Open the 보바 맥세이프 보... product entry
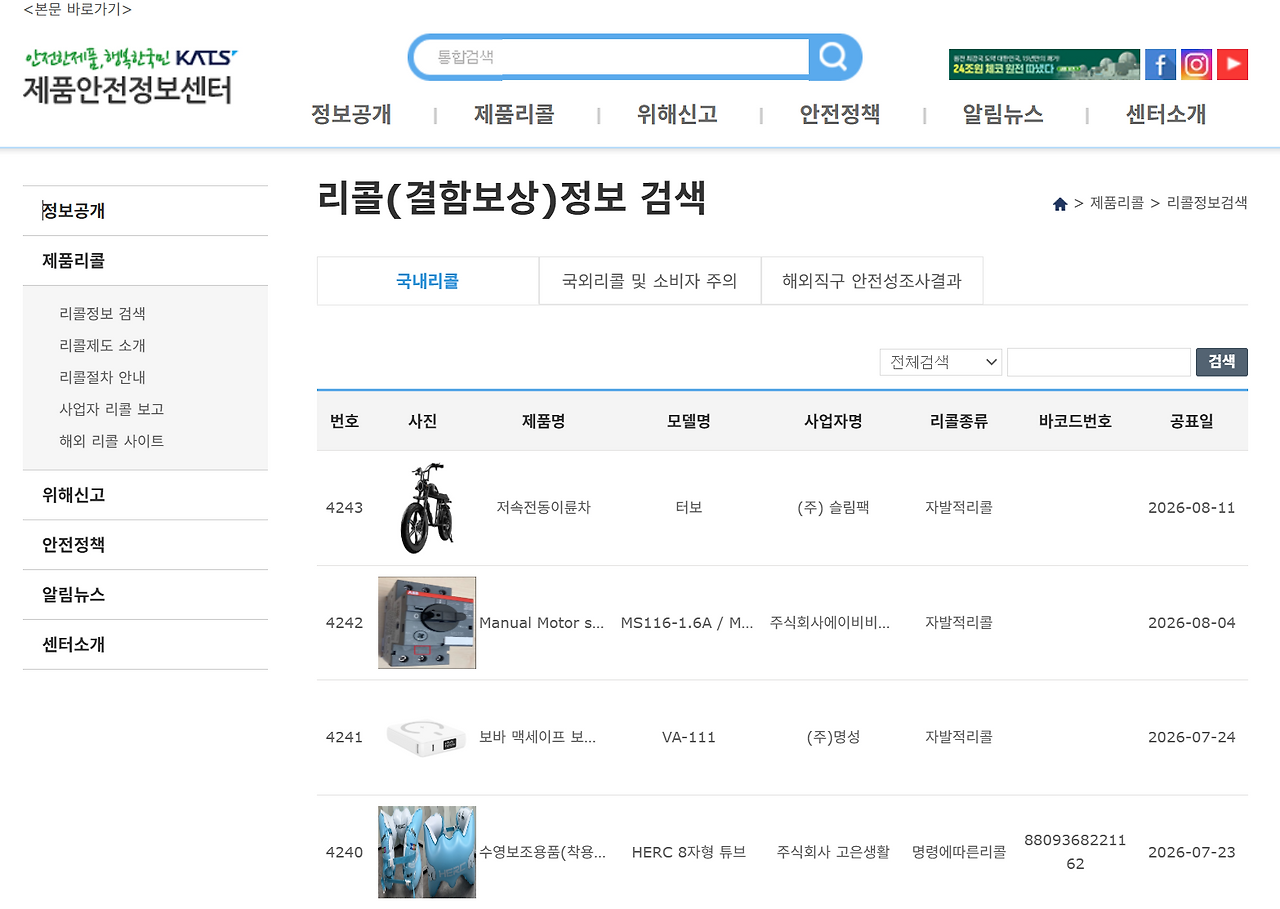Screen dimensions: 1280x909 point(538,738)
